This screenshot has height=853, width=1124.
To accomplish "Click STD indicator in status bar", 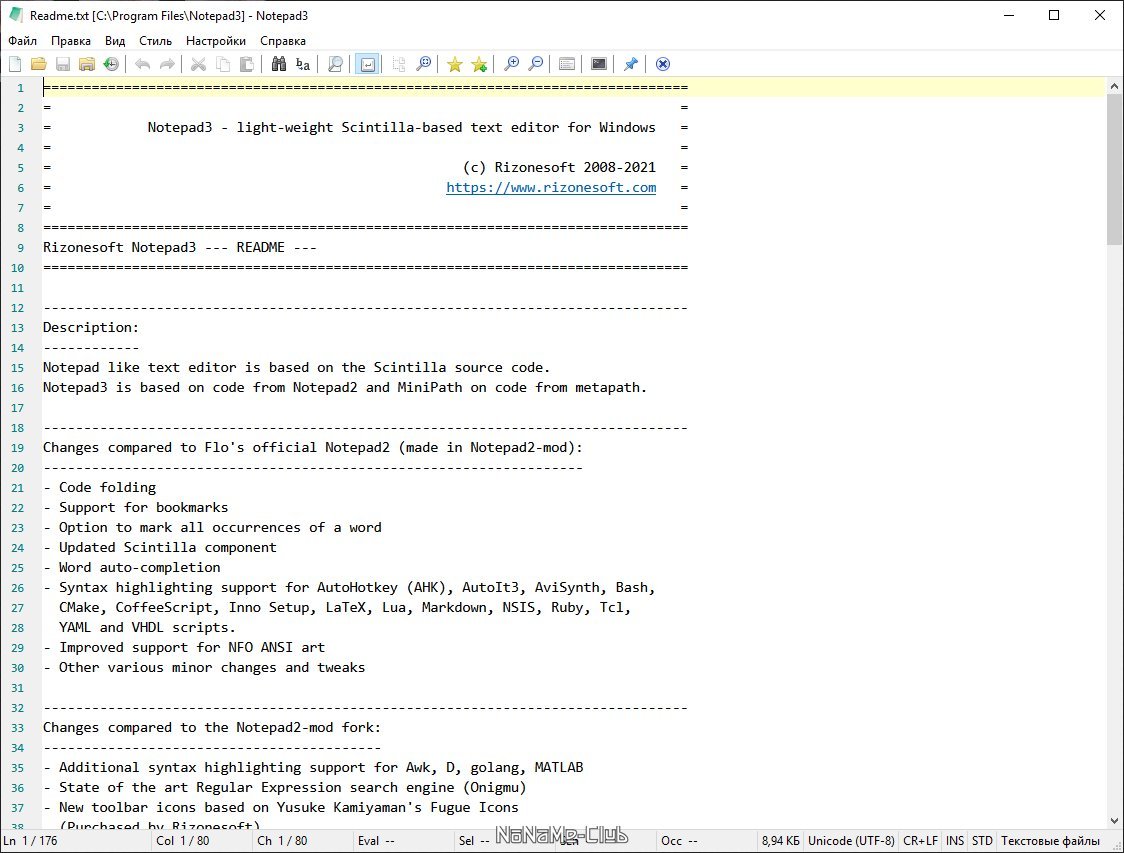I will [982, 841].
